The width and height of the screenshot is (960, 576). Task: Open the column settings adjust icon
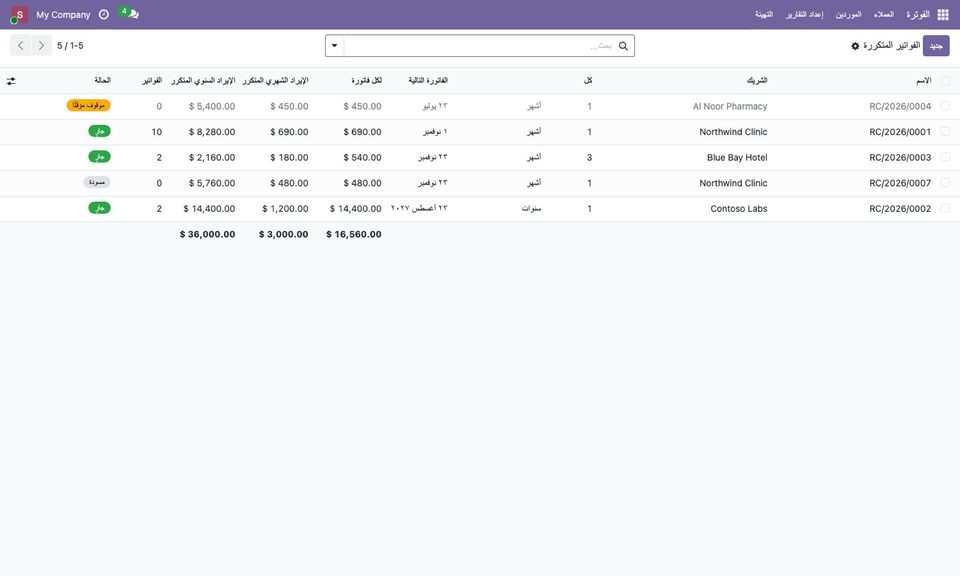click(11, 81)
